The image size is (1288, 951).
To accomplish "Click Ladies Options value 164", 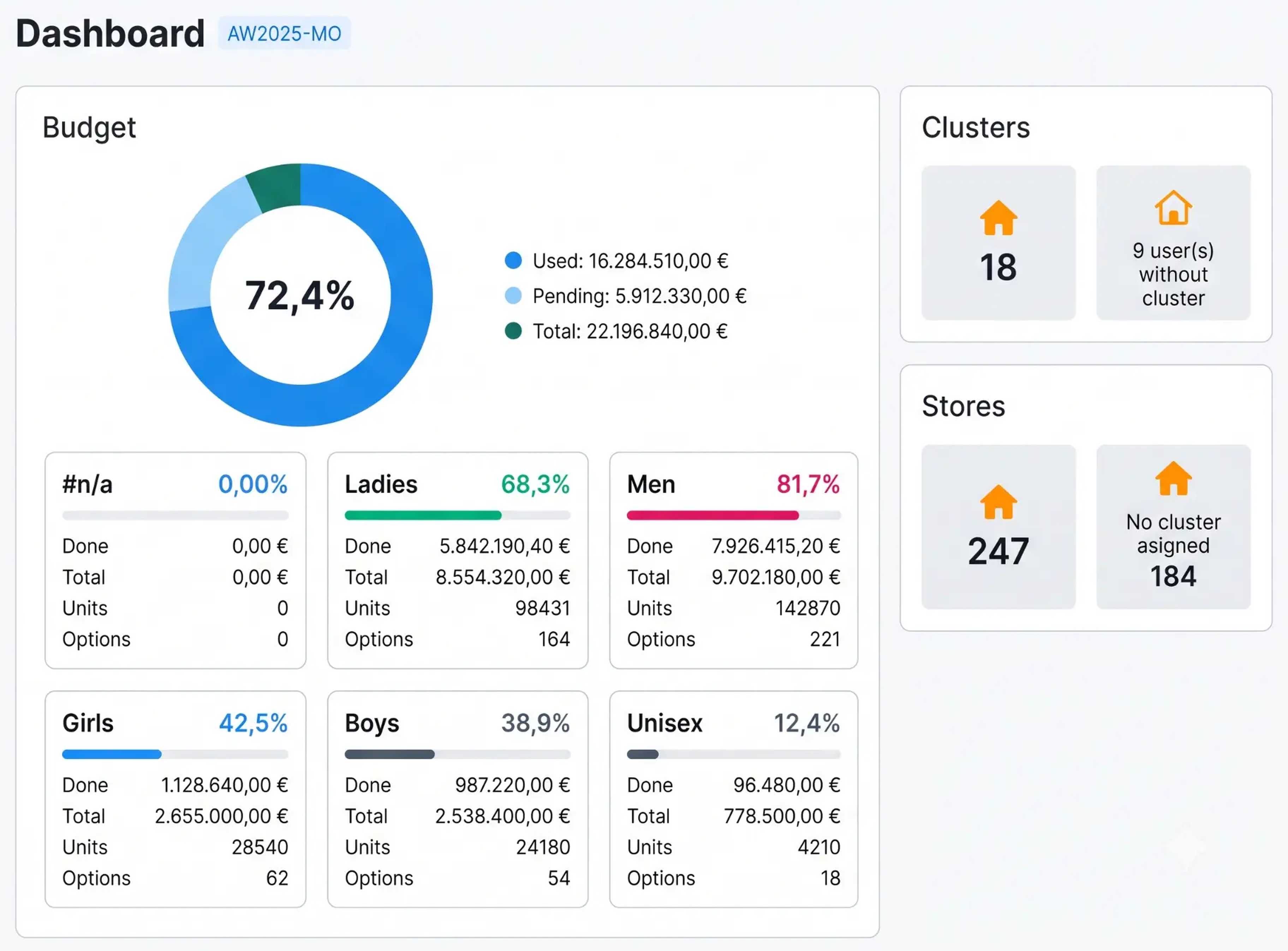I will [554, 639].
